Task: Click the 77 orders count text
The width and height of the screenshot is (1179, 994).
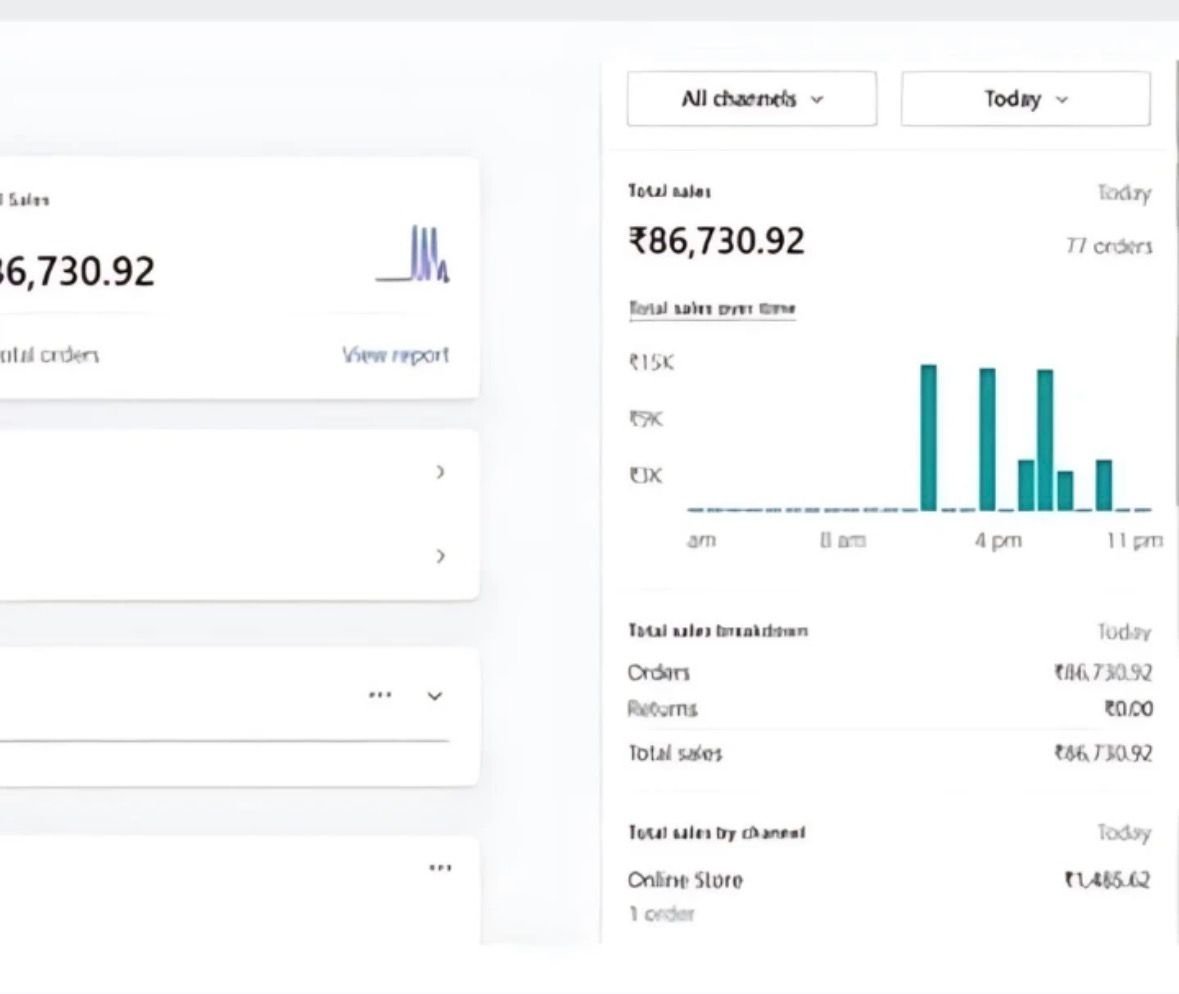Action: (x=1108, y=247)
